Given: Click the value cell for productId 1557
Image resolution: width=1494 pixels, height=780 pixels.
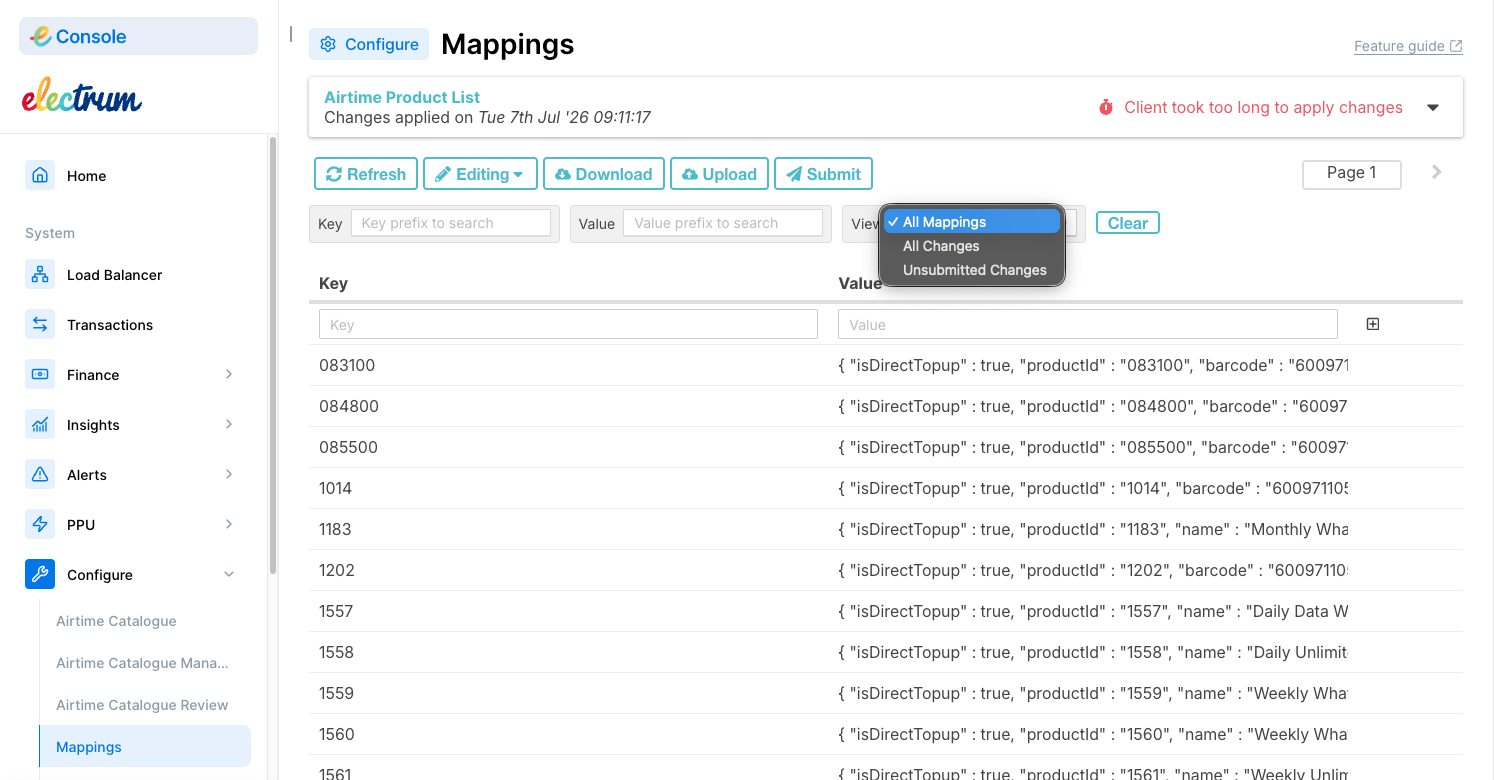Looking at the screenshot, I should [1093, 611].
